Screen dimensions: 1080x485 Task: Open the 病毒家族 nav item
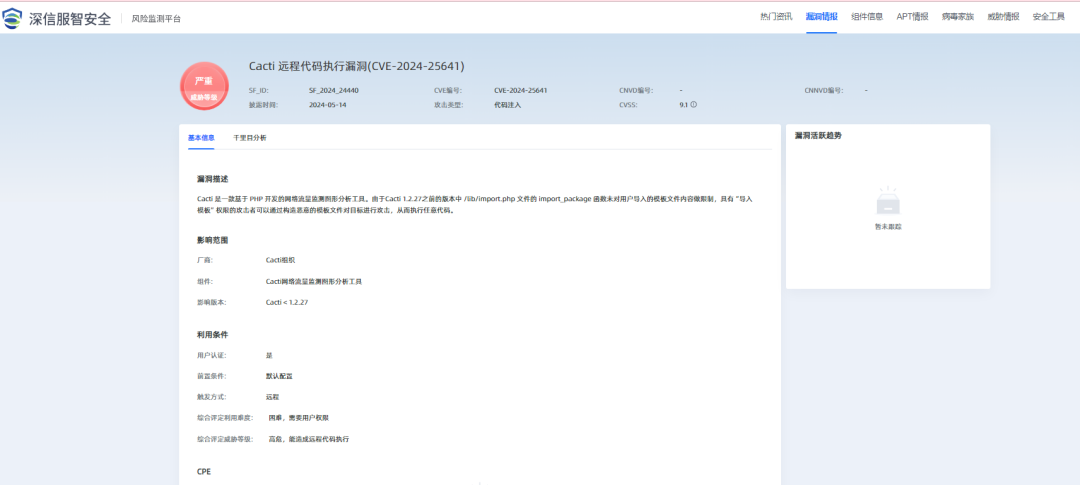point(958,17)
